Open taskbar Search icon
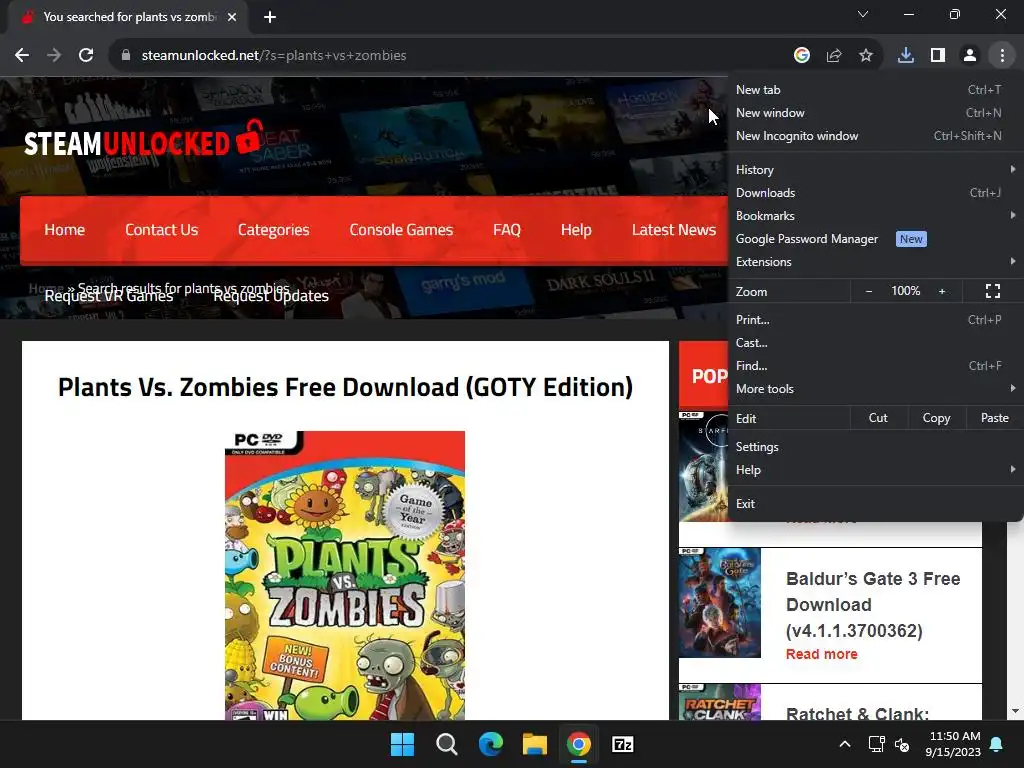The image size is (1024, 768). pyautogui.click(x=447, y=744)
